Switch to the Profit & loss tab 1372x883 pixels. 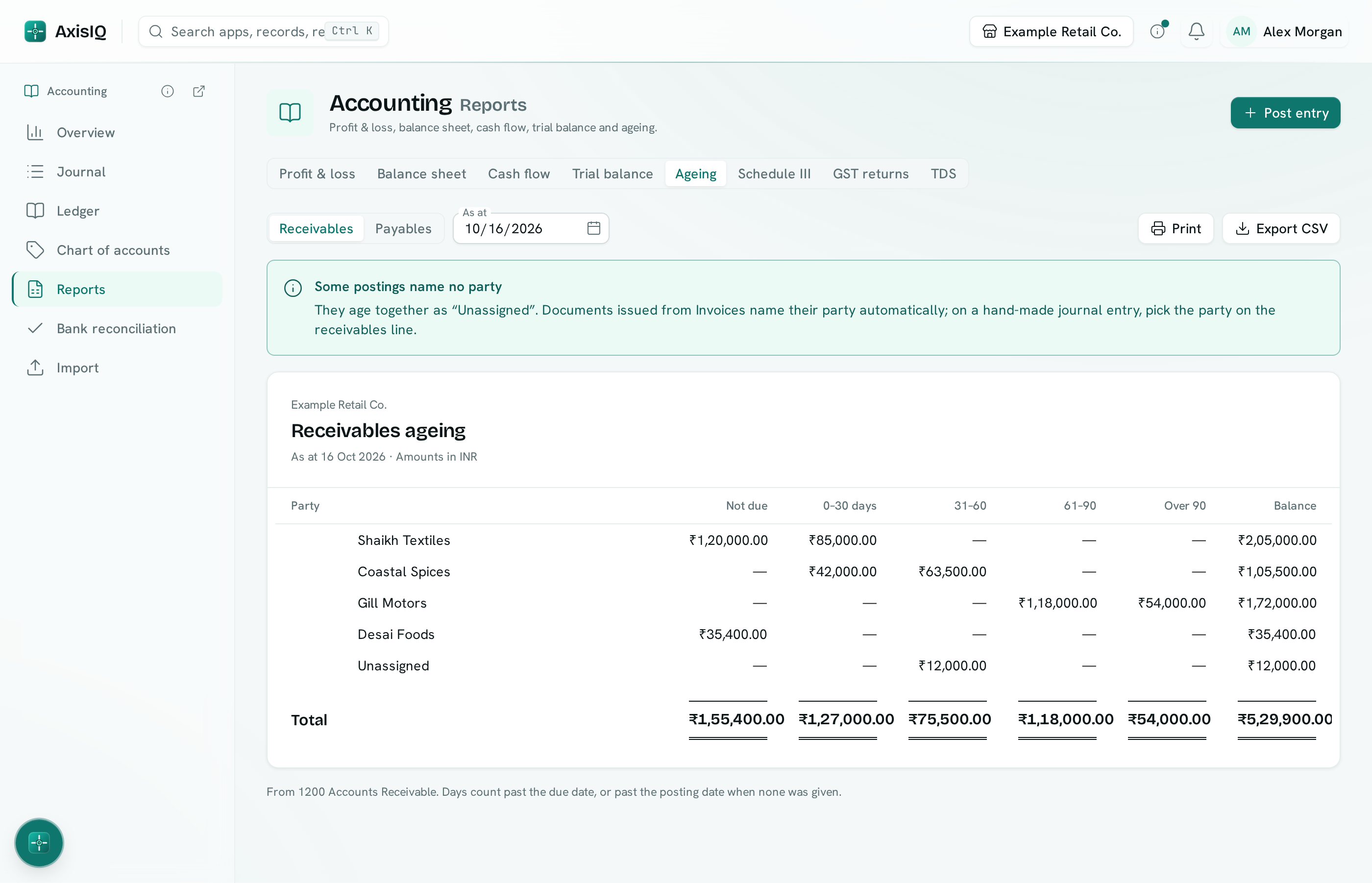(x=317, y=174)
